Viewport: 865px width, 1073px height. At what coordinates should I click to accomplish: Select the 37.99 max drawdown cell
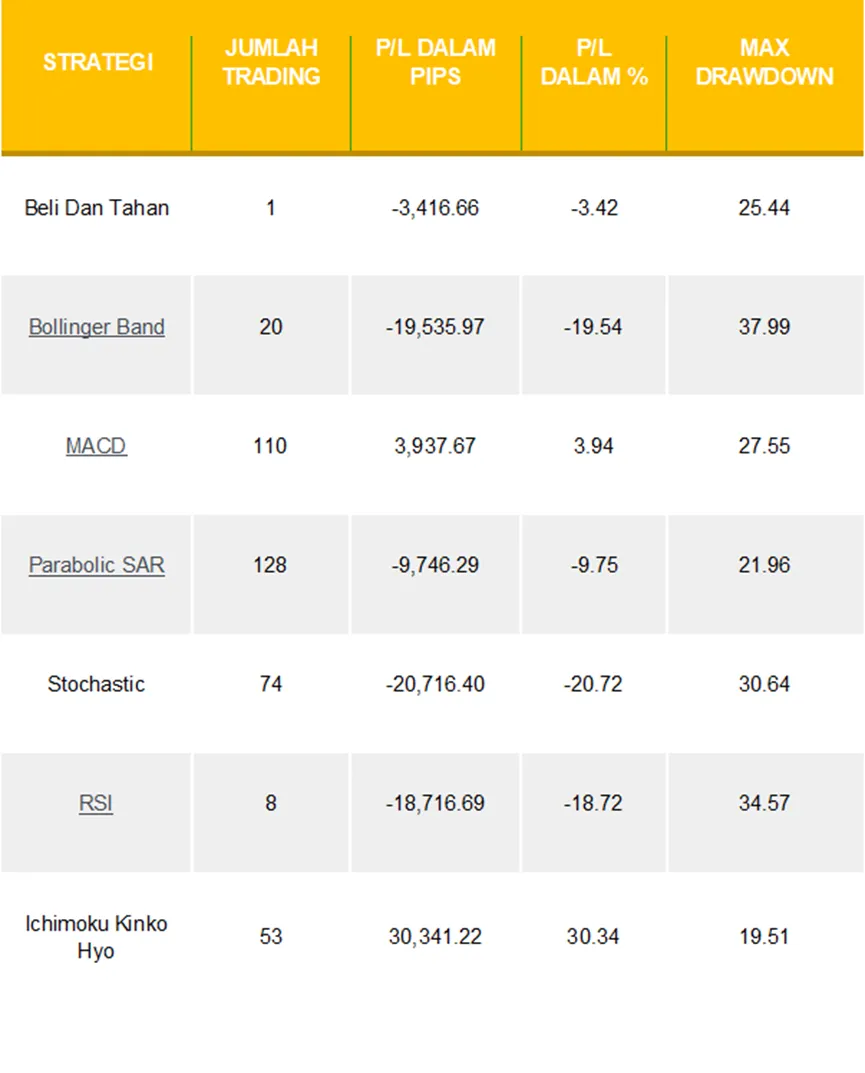click(x=764, y=327)
